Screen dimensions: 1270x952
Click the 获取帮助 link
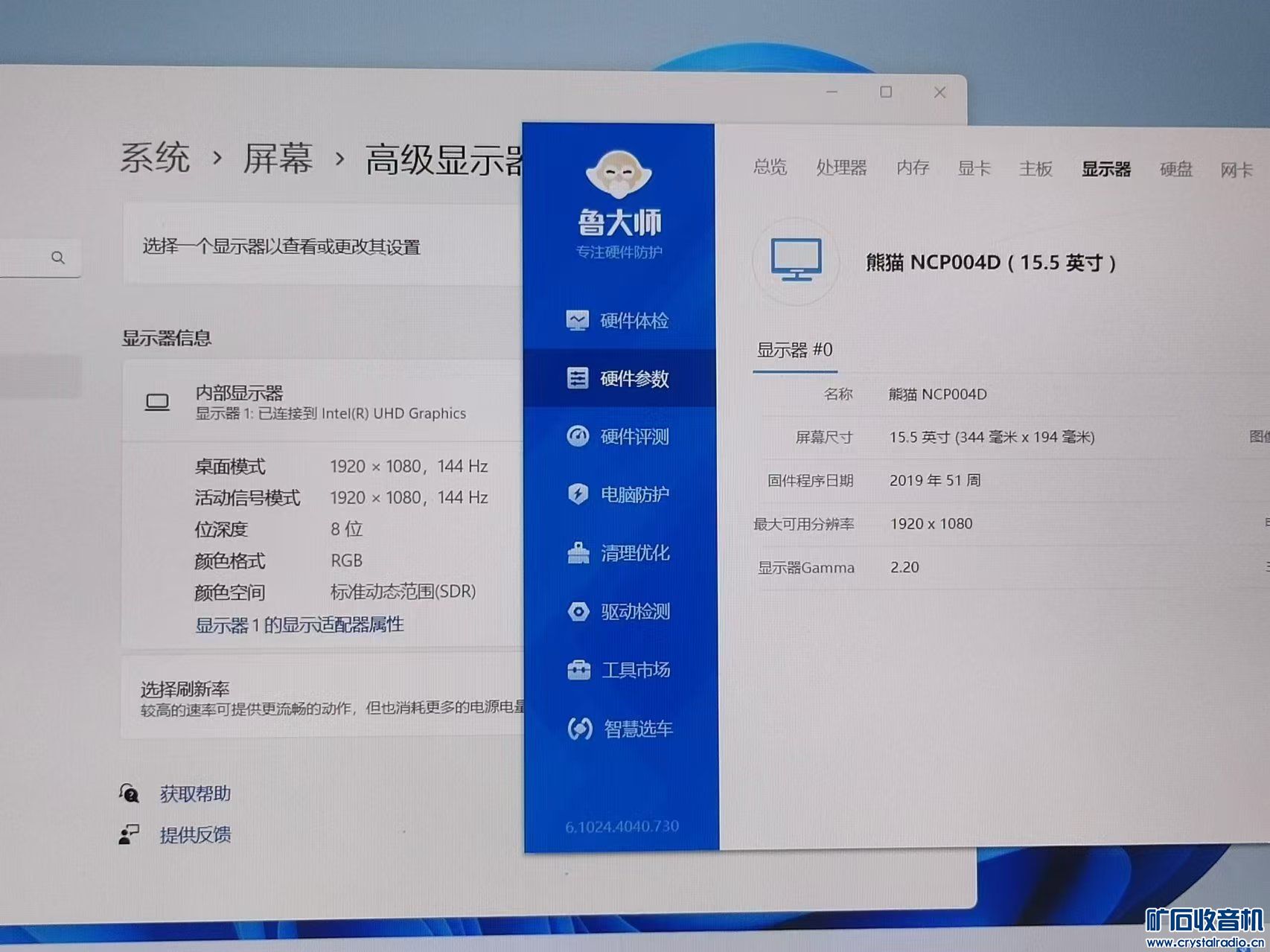tap(195, 793)
